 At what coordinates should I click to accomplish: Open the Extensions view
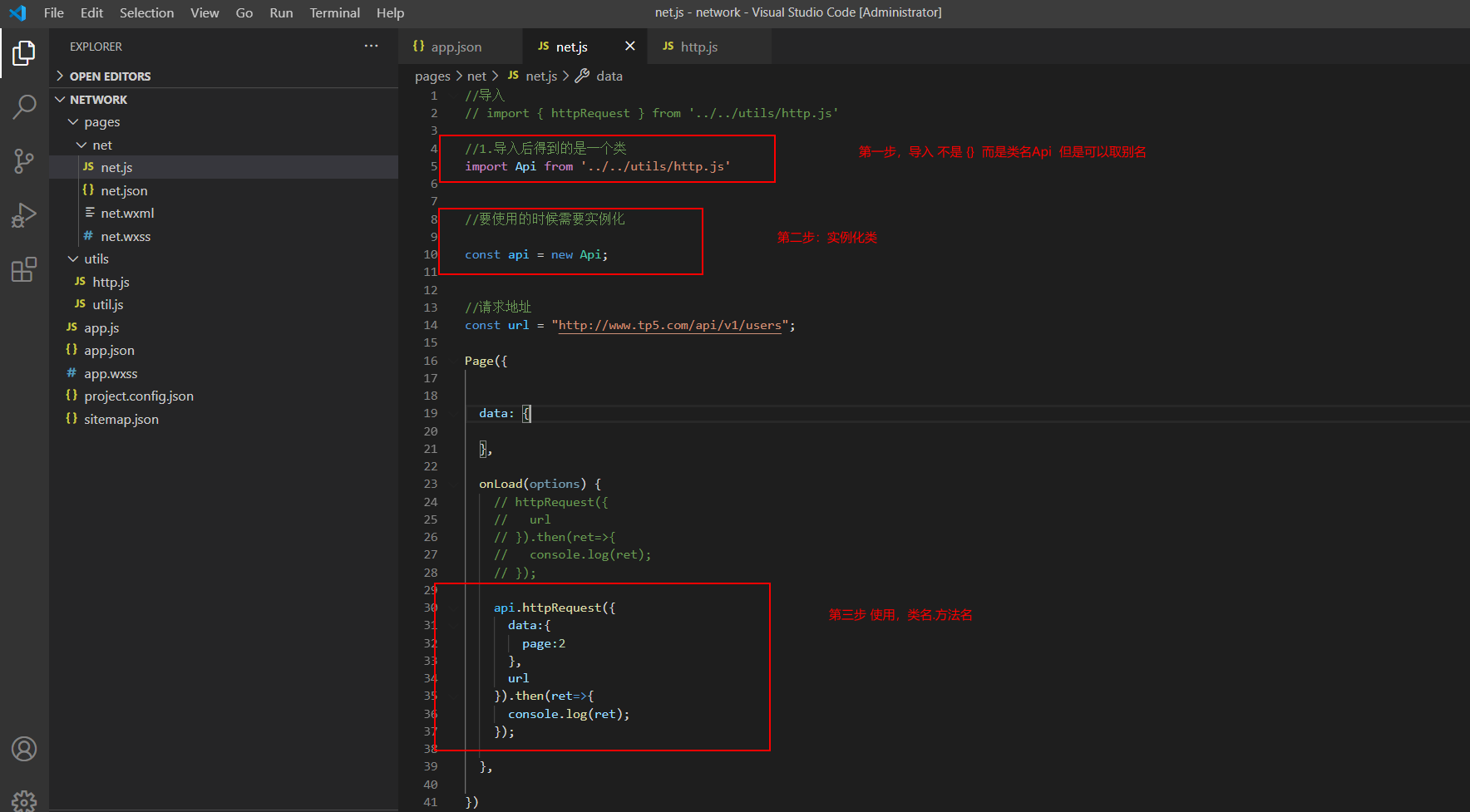(24, 268)
